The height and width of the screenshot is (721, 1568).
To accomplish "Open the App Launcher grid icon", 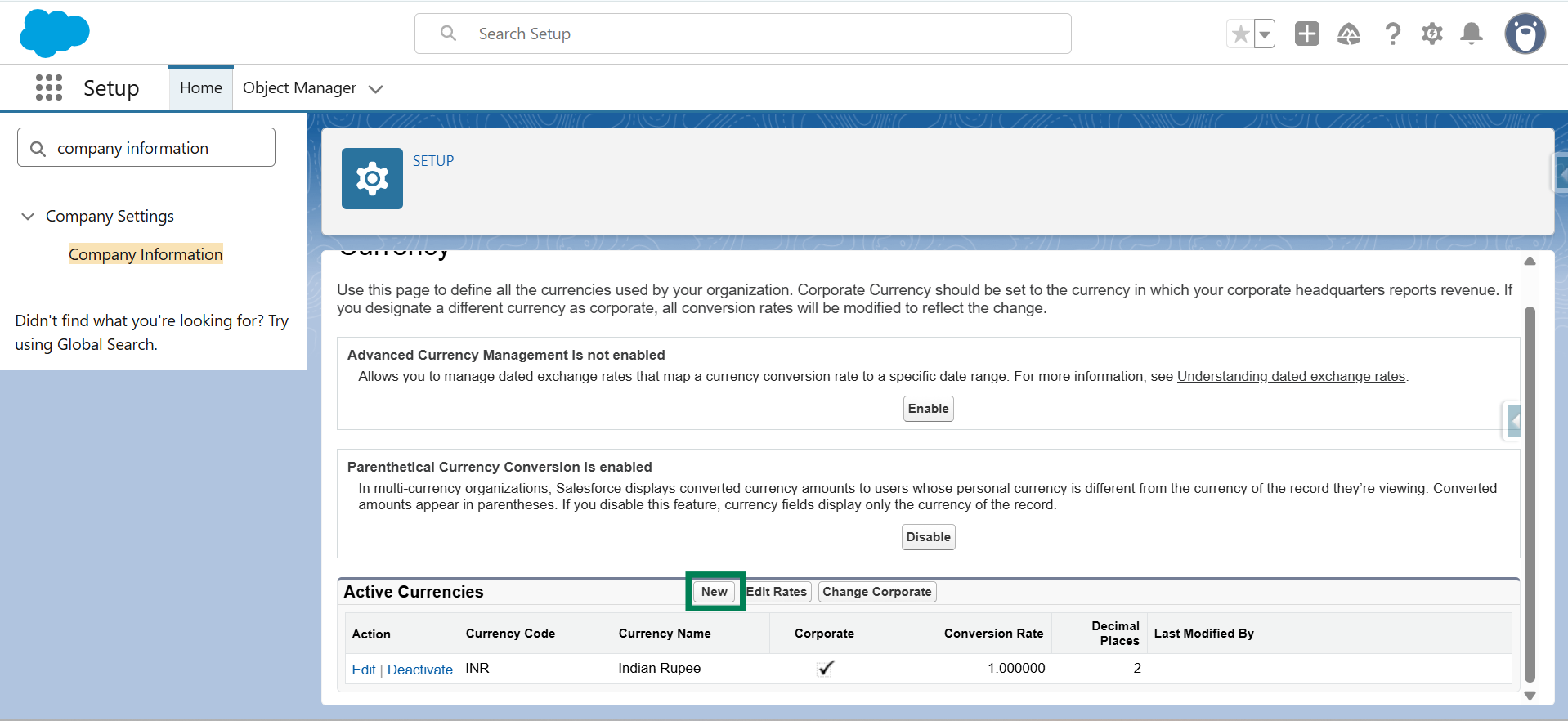I will click(x=49, y=87).
